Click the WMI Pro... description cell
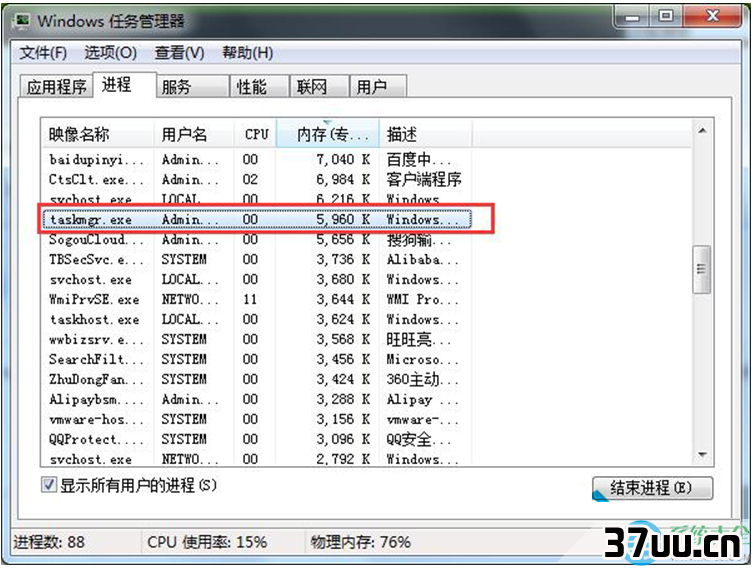The image size is (753, 568). (x=423, y=300)
